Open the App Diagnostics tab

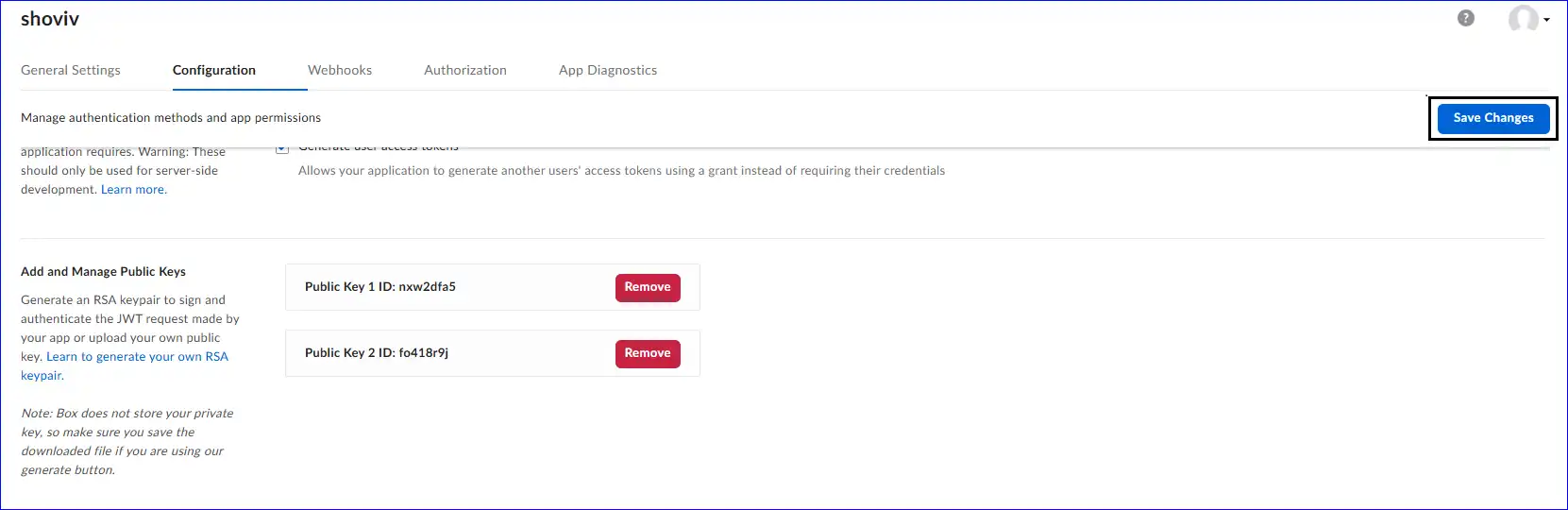(x=608, y=70)
